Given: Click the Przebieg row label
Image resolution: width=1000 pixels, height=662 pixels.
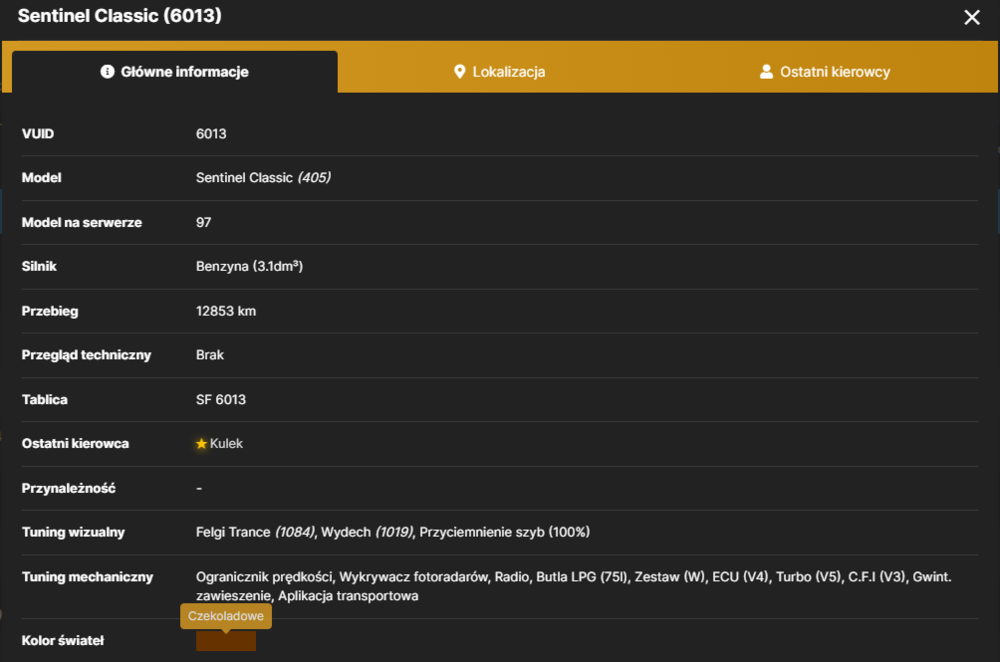Looking at the screenshot, I should click(50, 311).
